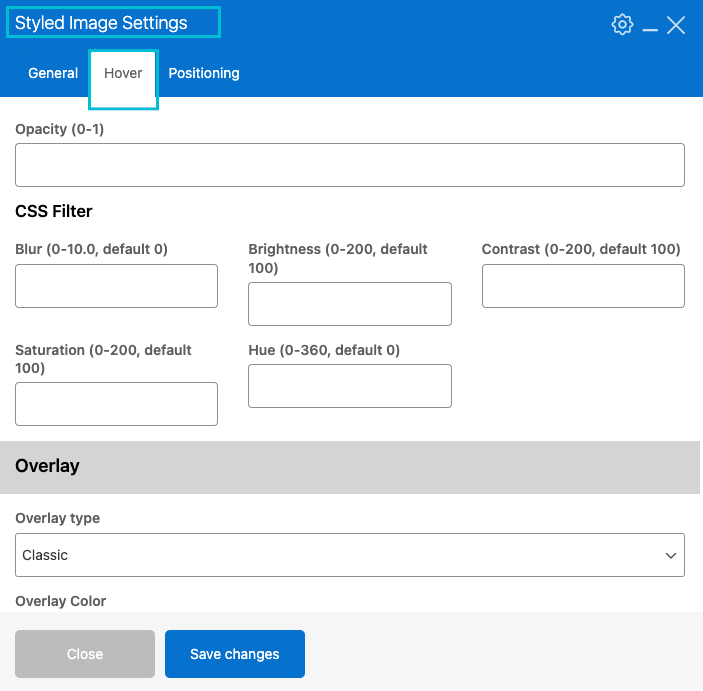Click the CSS Filter heading
Image resolution: width=703 pixels, height=691 pixels.
pos(54,211)
